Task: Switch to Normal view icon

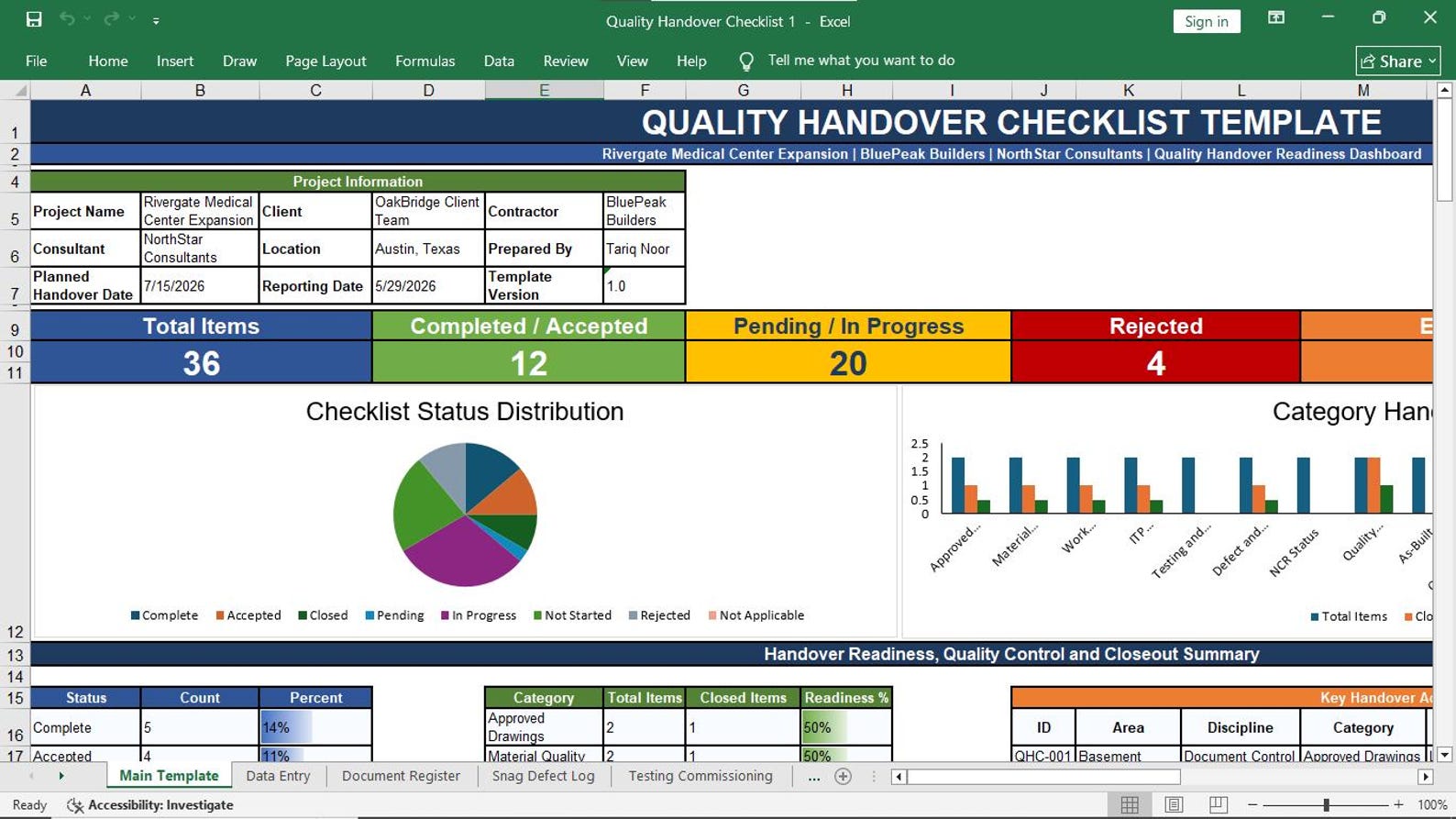Action: [x=1130, y=804]
